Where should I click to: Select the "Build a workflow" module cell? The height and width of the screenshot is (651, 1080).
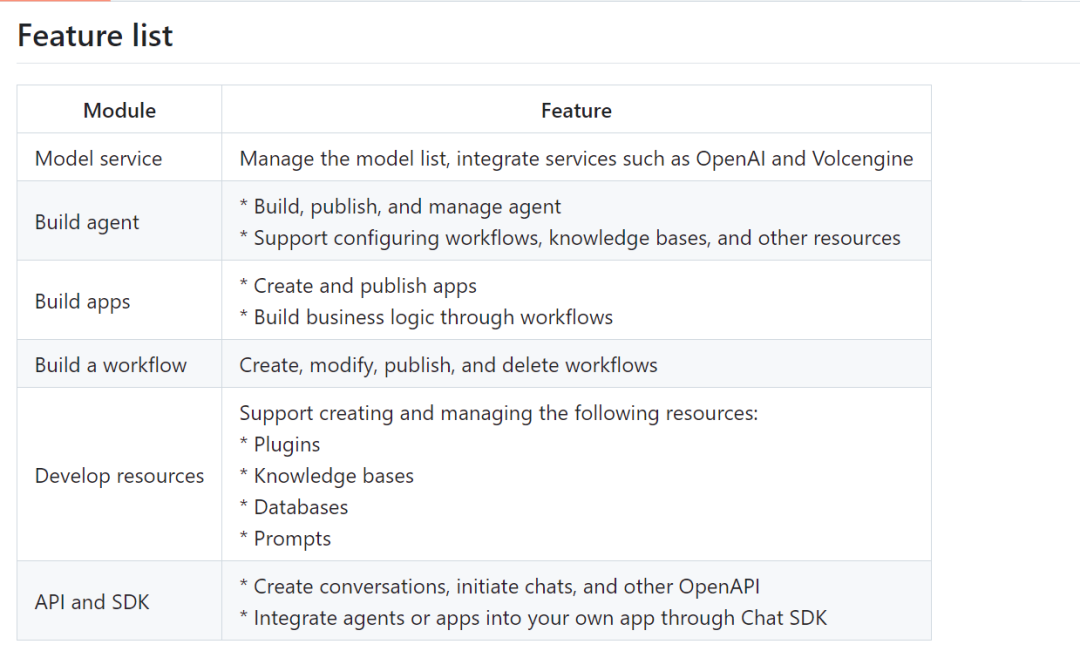[x=110, y=365]
